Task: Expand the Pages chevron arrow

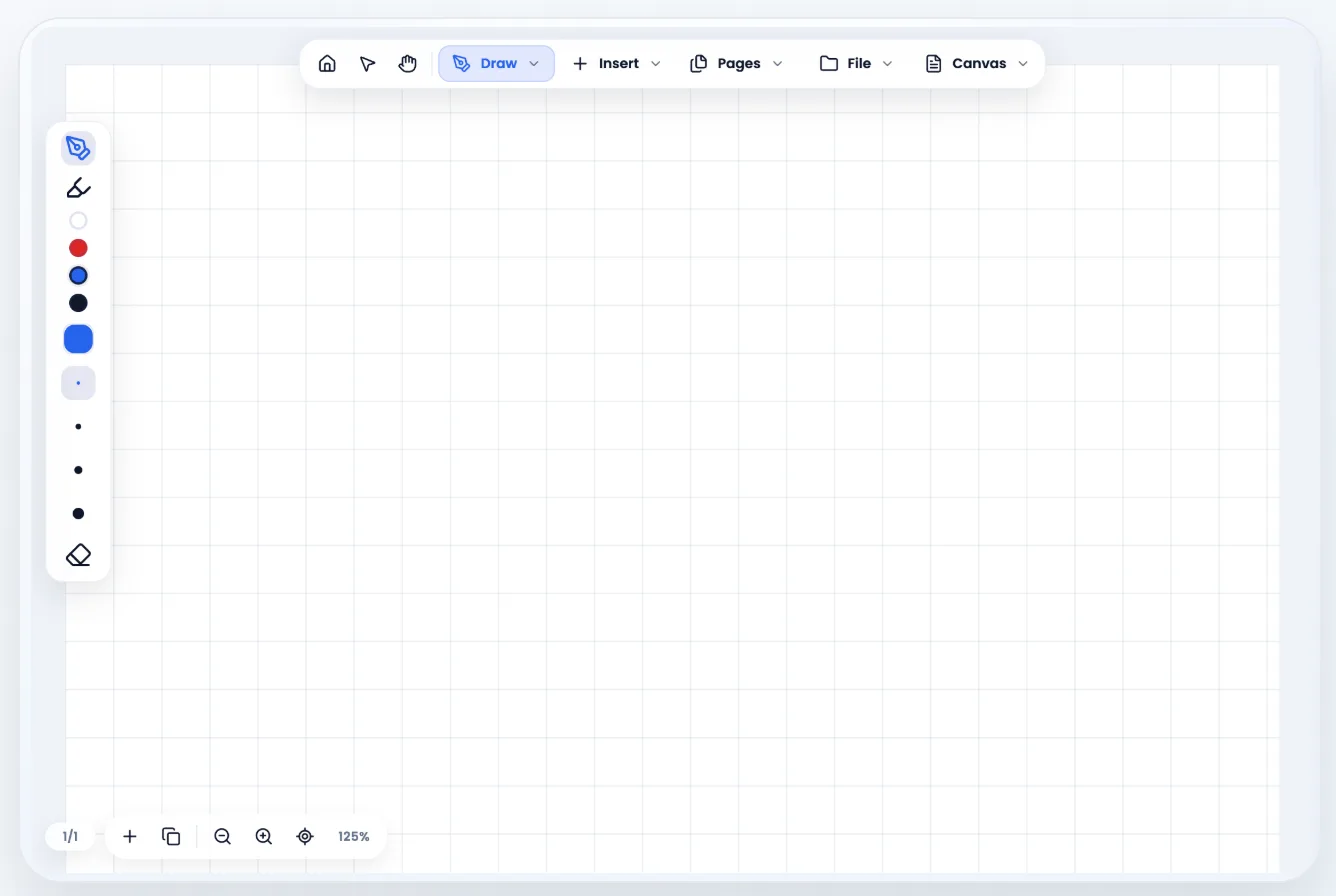Action: click(x=778, y=64)
